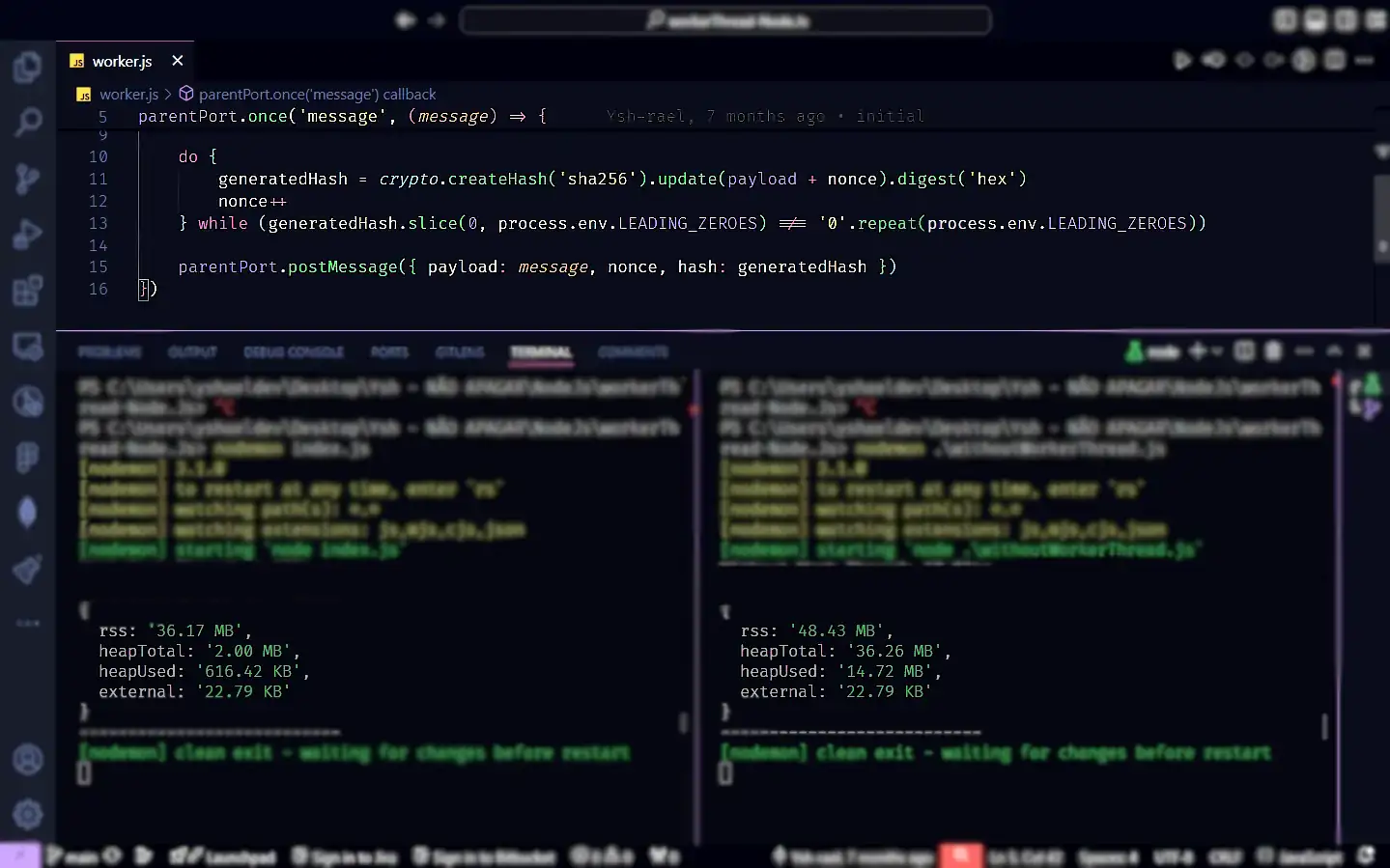Open the Extensions view
The height and width of the screenshot is (868, 1390).
click(27, 290)
